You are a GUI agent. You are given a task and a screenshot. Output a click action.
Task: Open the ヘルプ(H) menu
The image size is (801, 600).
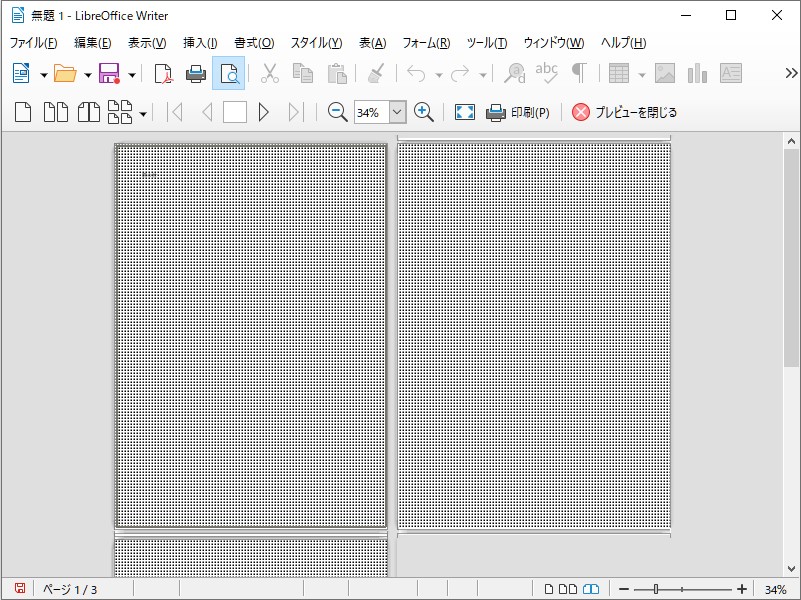point(624,43)
